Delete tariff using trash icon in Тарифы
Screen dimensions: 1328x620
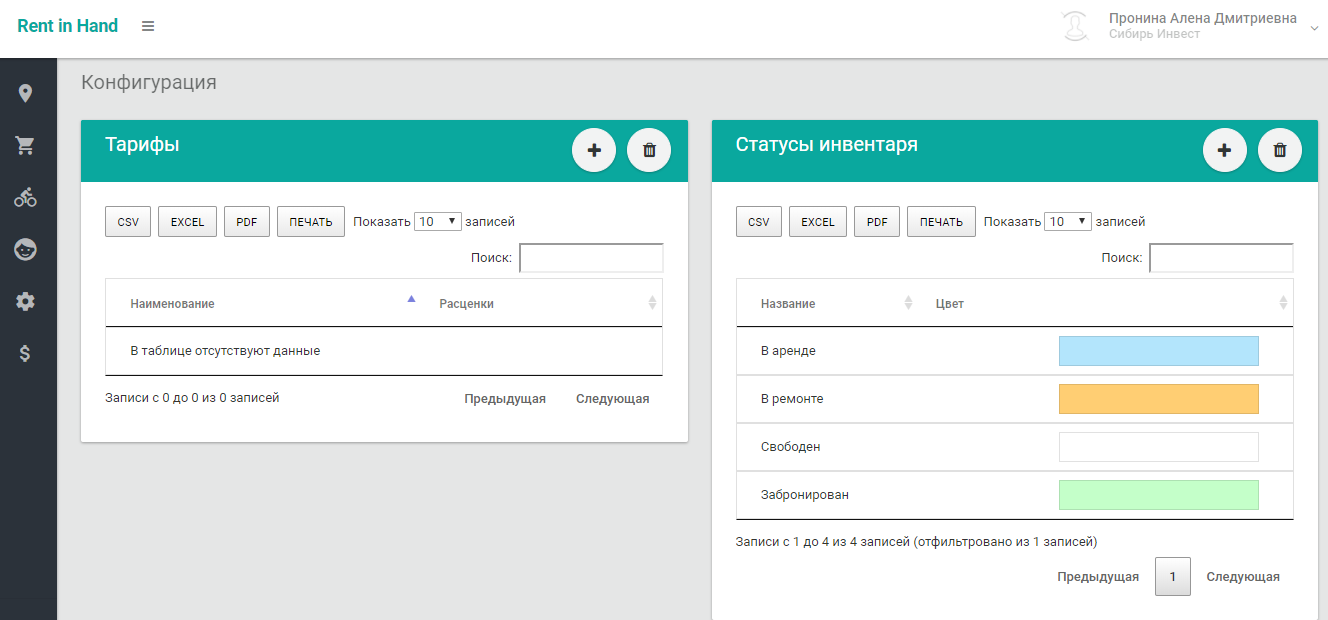[649, 150]
